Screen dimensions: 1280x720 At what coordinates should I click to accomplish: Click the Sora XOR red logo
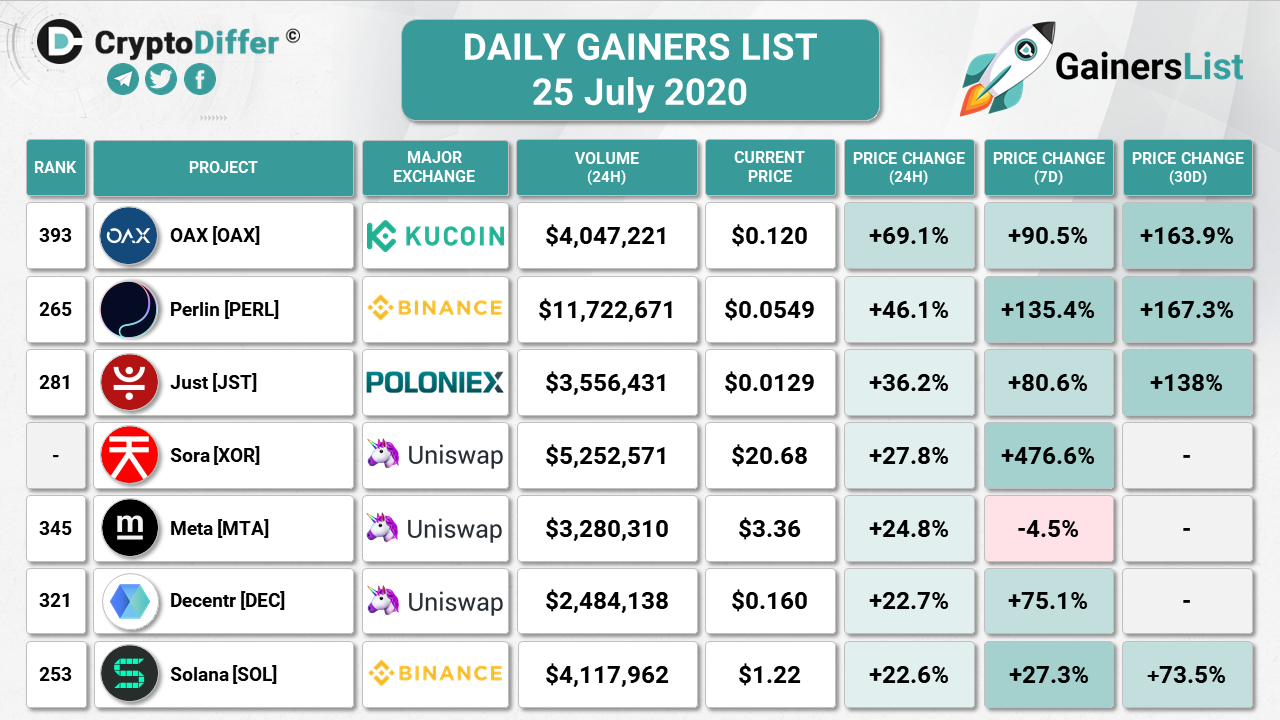click(x=129, y=455)
